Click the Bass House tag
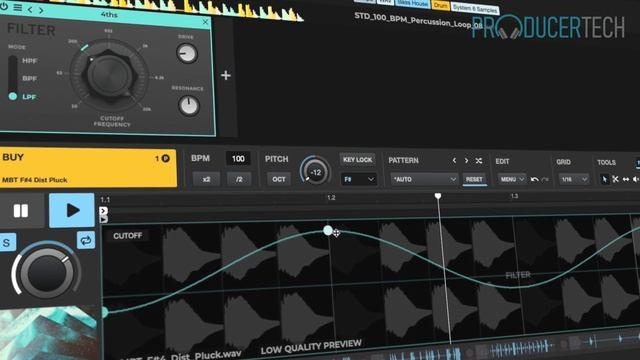 [x=413, y=3]
